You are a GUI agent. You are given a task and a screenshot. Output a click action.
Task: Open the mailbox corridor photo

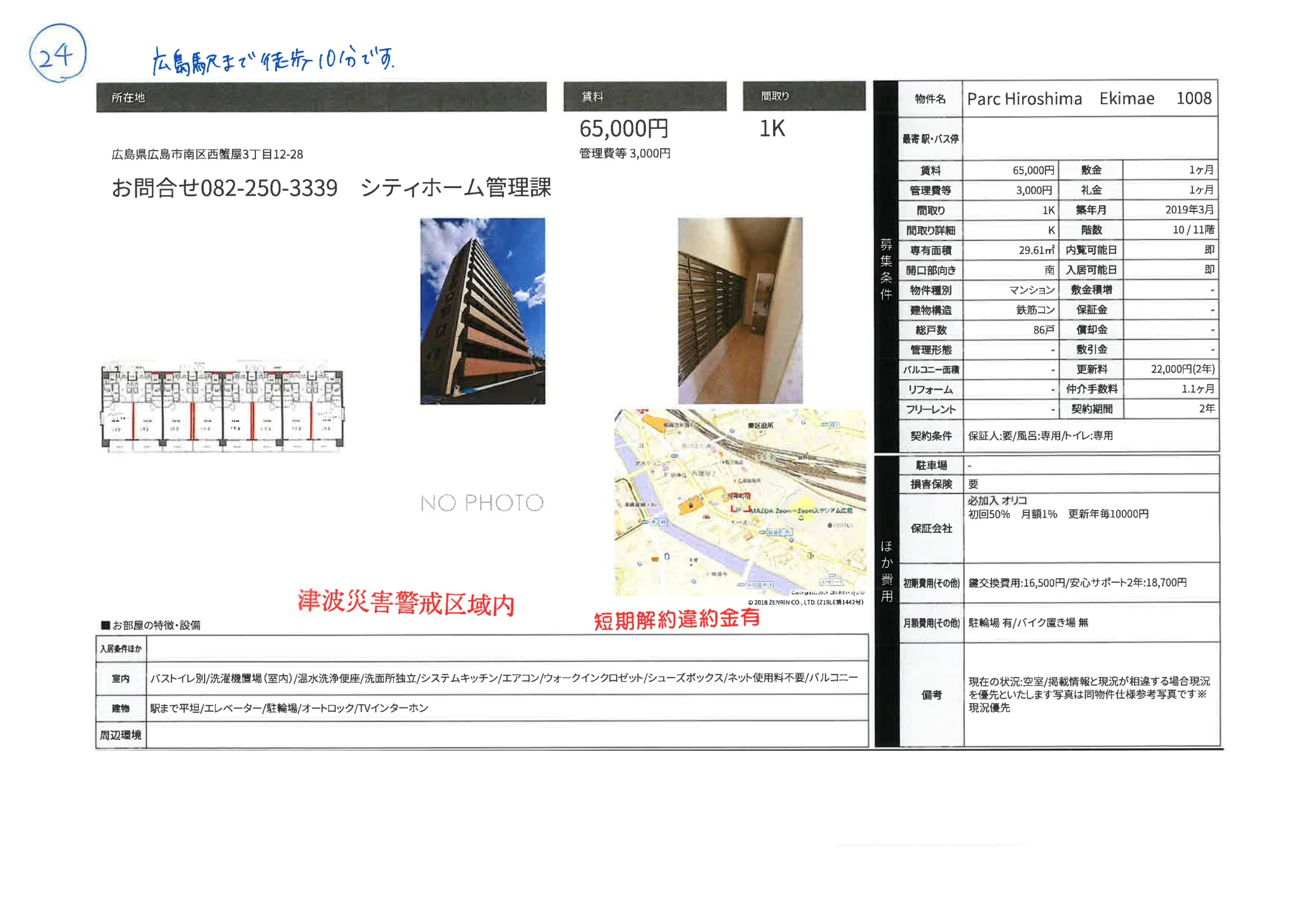(740, 311)
